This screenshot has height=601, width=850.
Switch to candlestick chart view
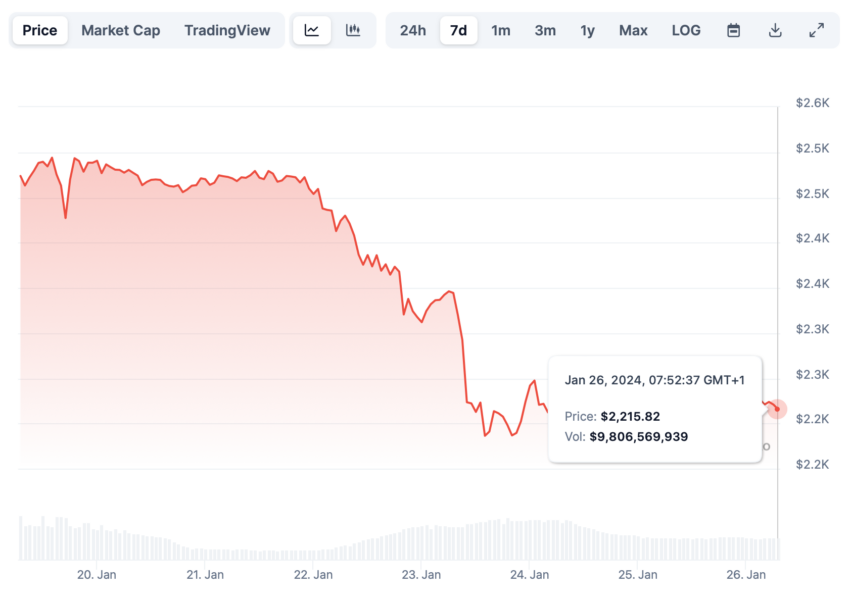[353, 30]
